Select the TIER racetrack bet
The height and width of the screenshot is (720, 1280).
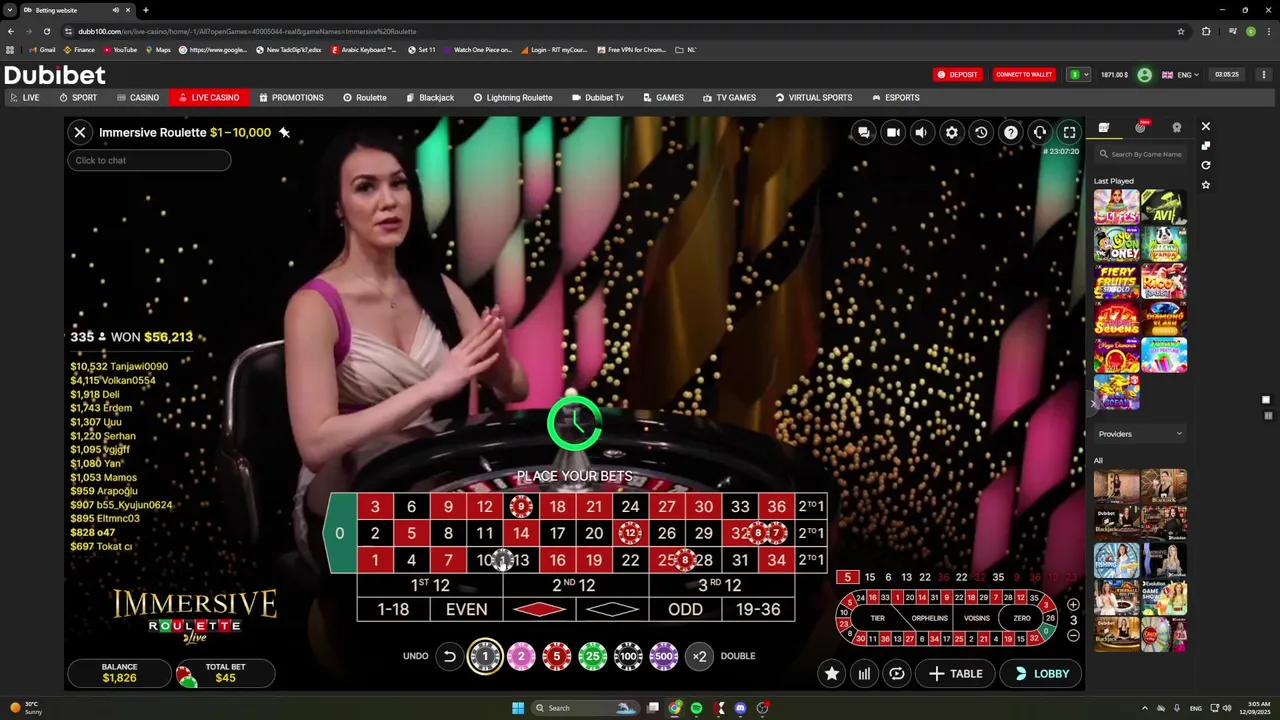pyautogui.click(x=877, y=618)
